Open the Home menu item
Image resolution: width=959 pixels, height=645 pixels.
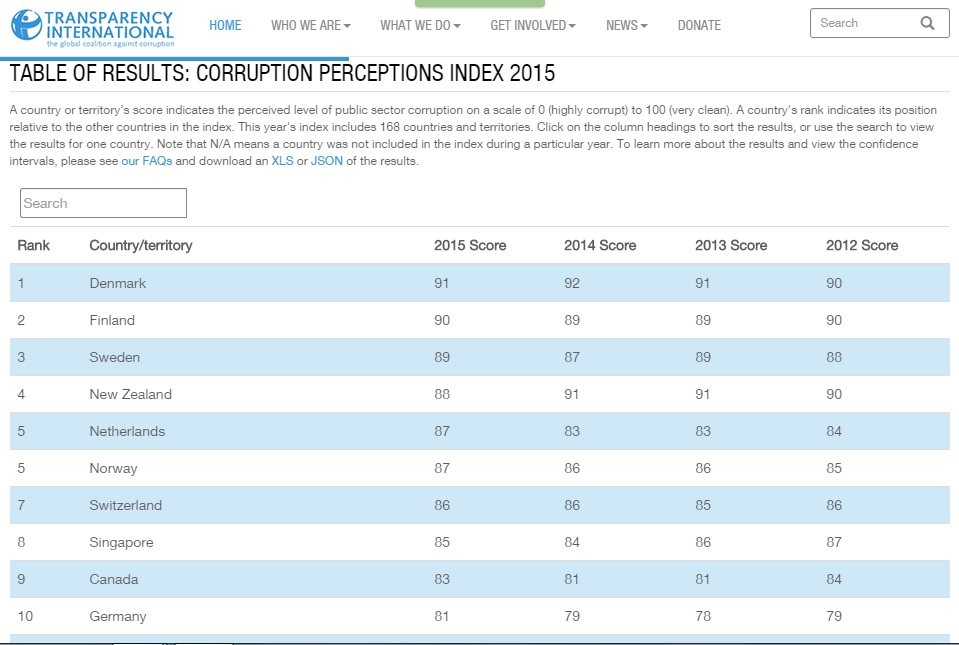tap(225, 25)
